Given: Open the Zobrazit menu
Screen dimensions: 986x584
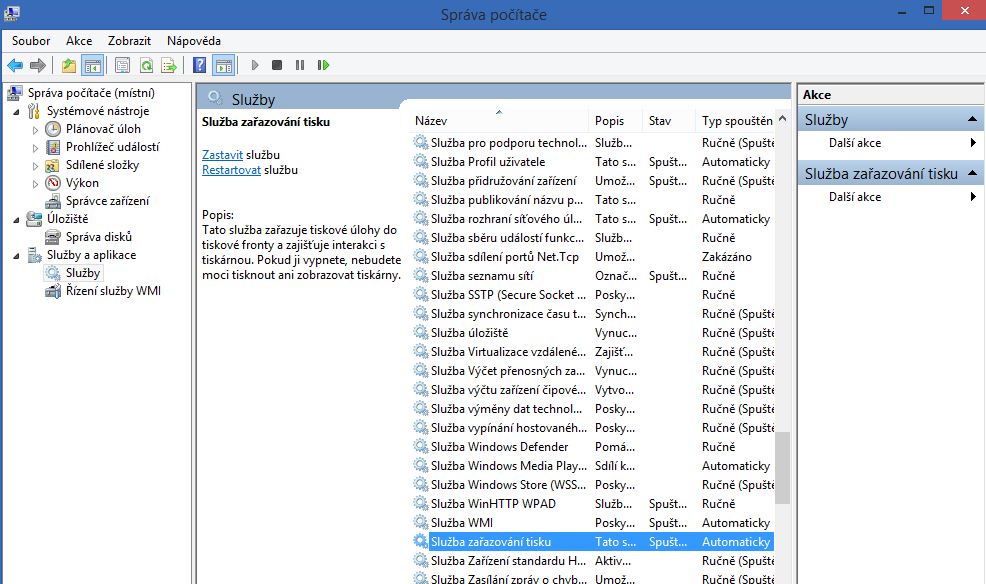Looking at the screenshot, I should (130, 41).
